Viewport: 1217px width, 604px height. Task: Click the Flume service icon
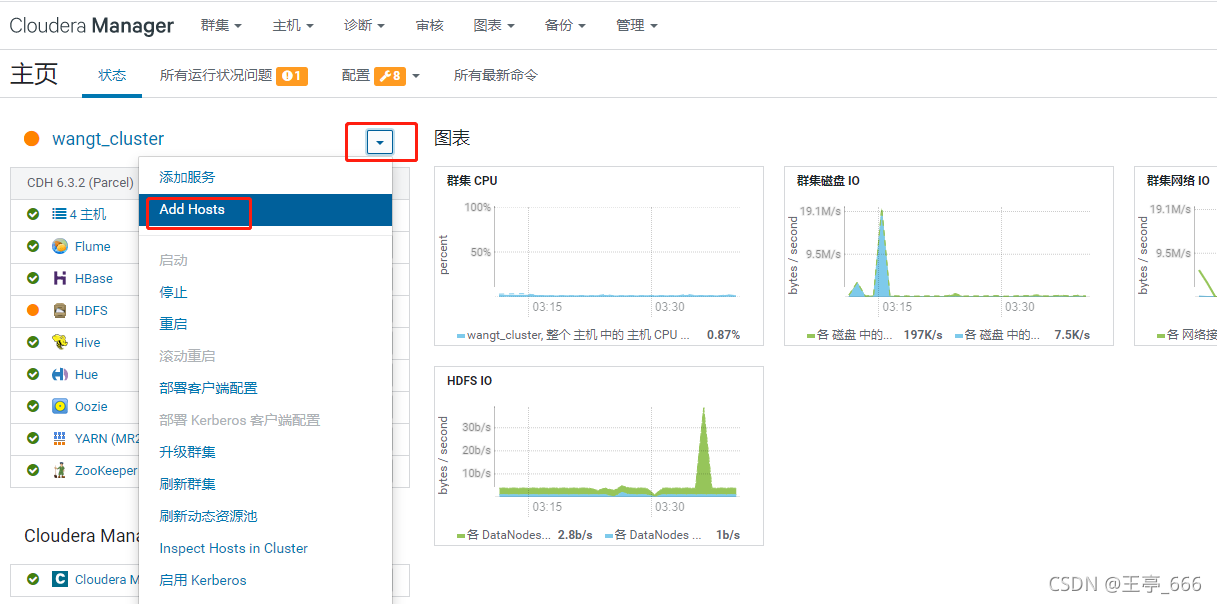point(60,246)
